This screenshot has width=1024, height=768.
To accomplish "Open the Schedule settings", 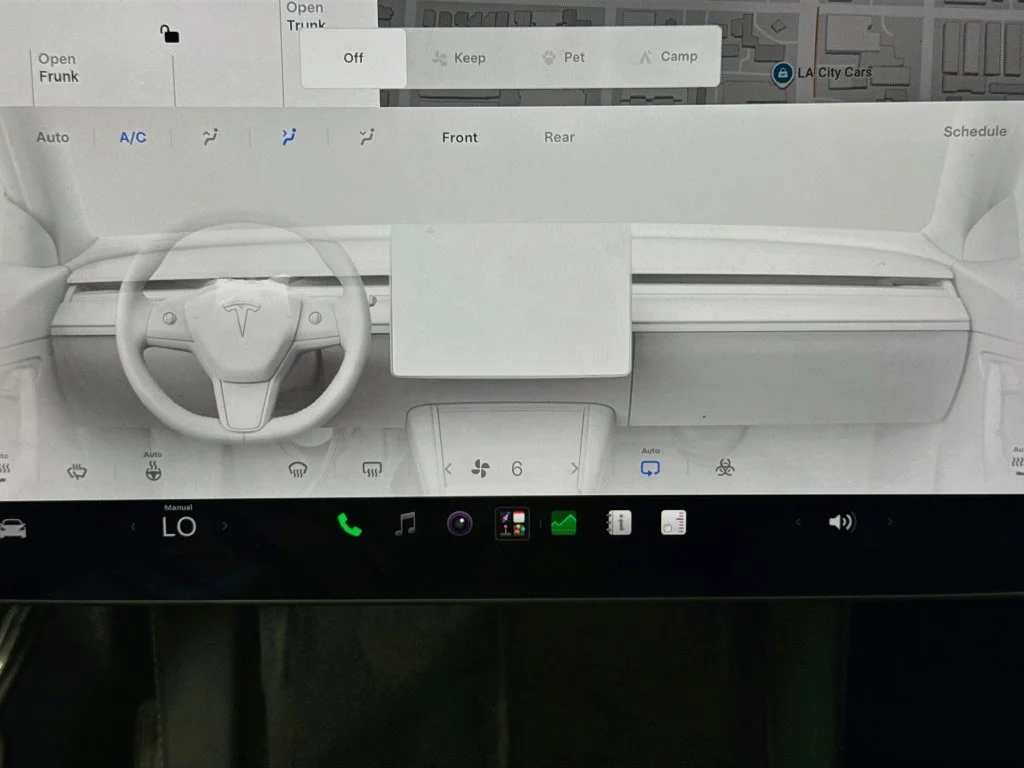I will [x=975, y=132].
